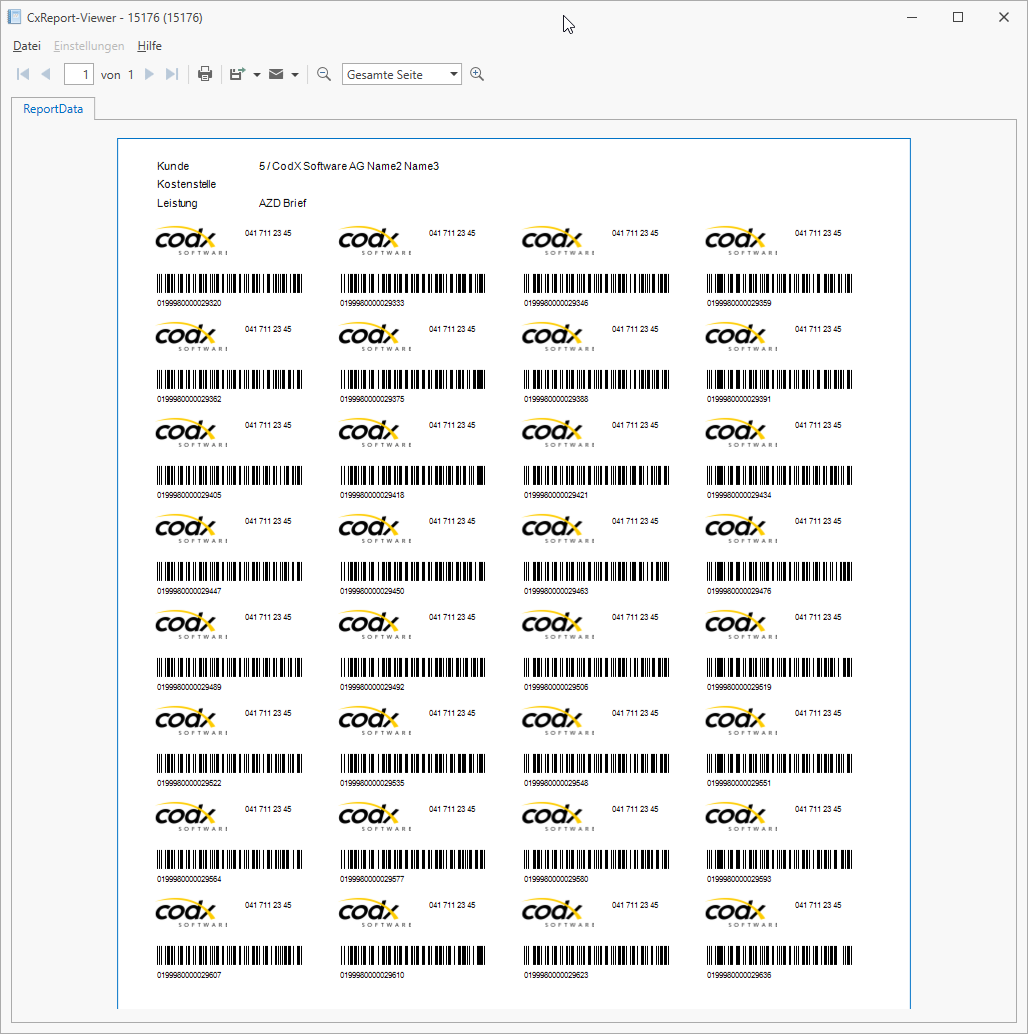
Task: Click barcode number 0199980000029375
Action: 372,399
